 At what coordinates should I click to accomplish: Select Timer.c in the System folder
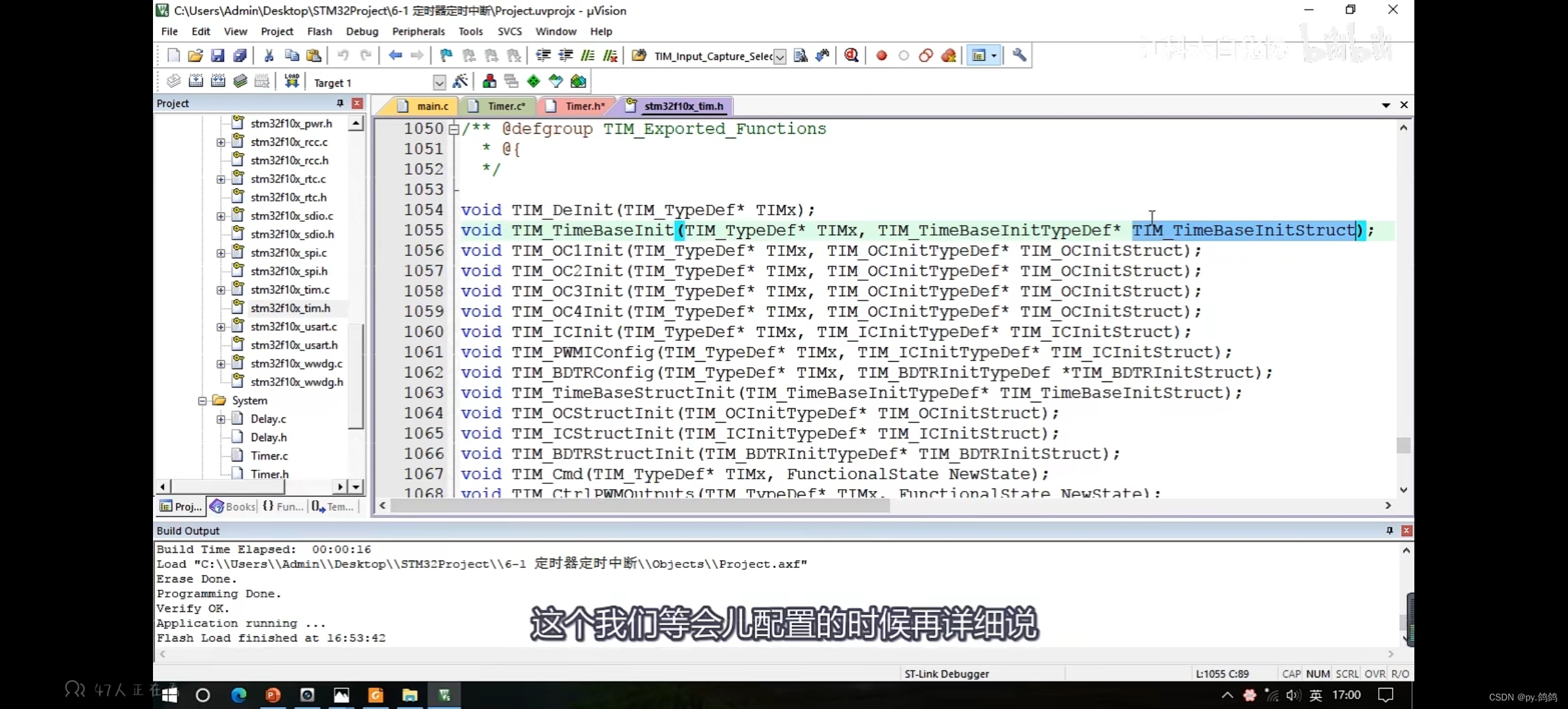[x=269, y=456]
